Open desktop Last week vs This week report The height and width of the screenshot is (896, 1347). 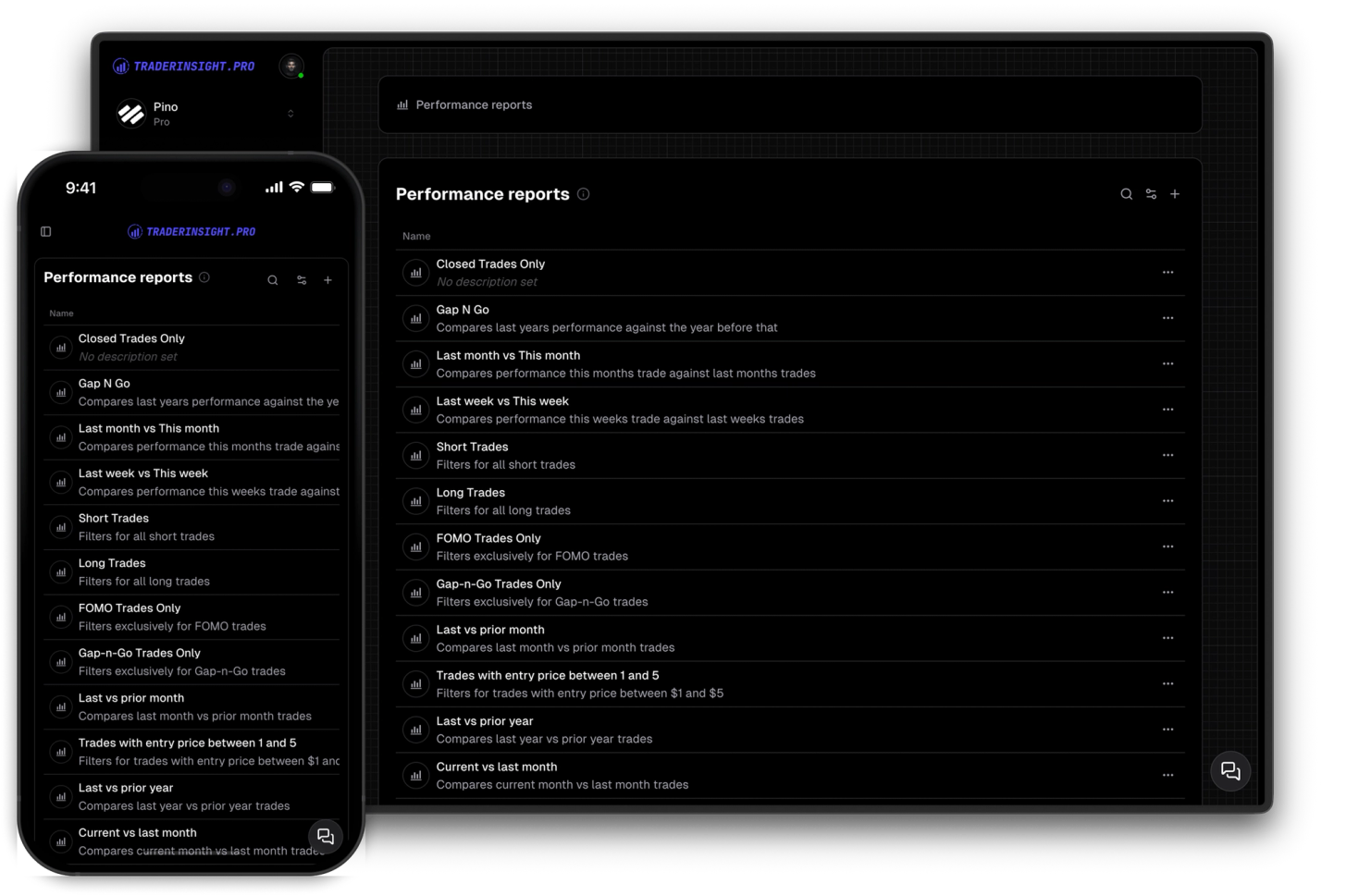790,410
